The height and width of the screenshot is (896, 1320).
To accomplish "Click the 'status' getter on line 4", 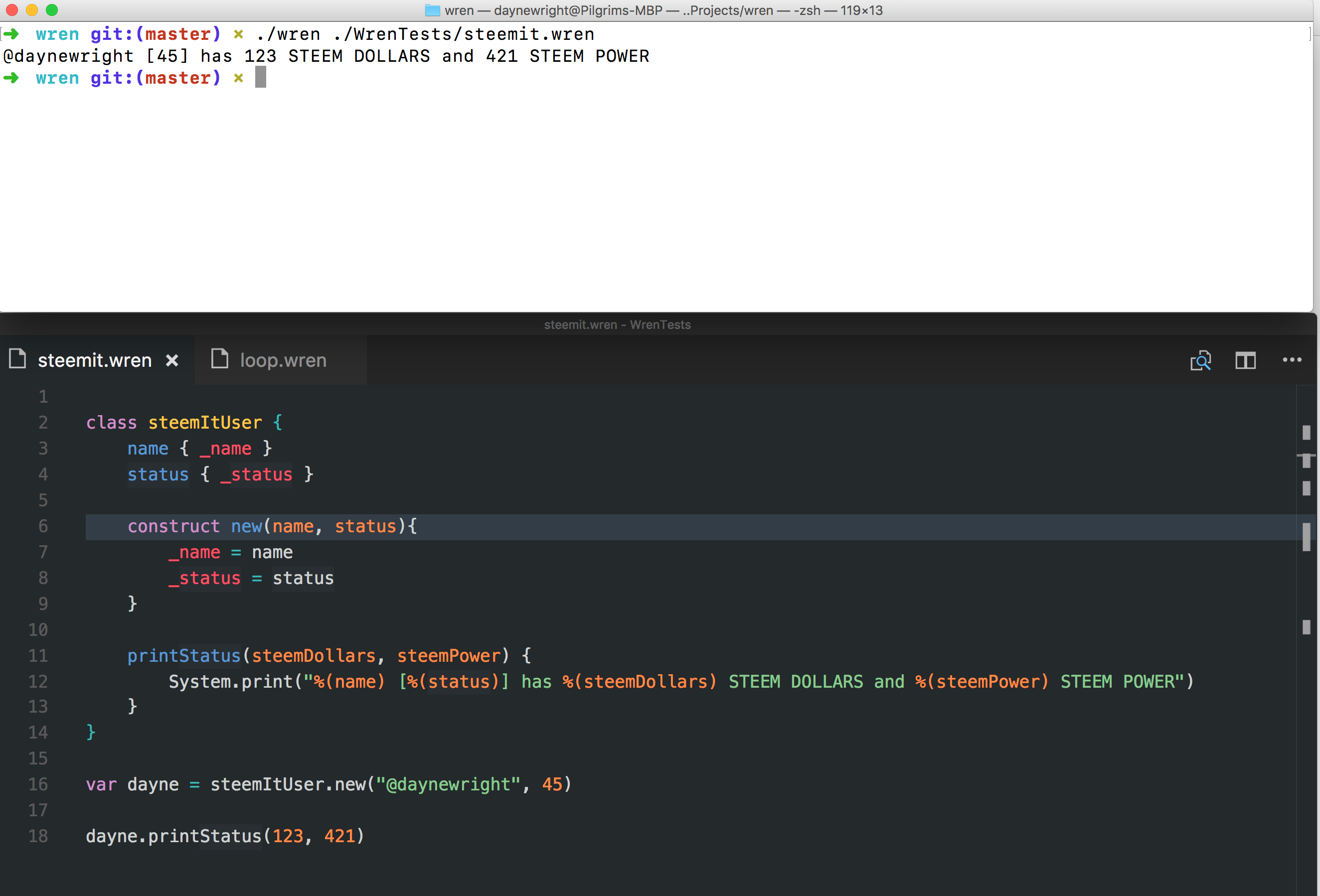I will click(158, 475).
